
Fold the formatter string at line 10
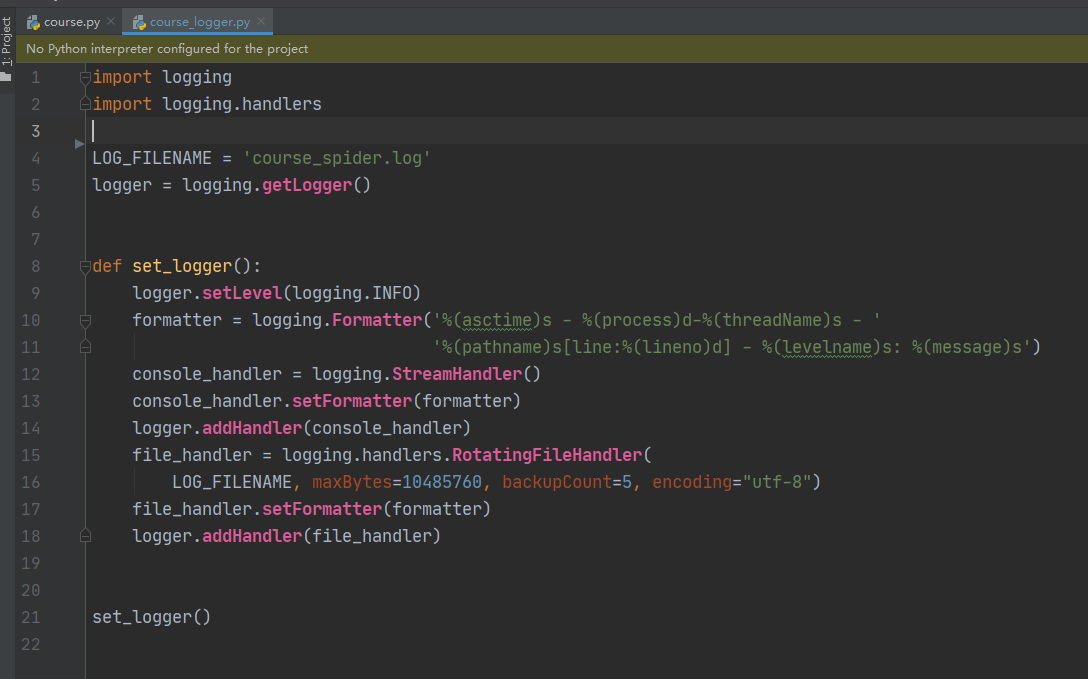[85, 320]
